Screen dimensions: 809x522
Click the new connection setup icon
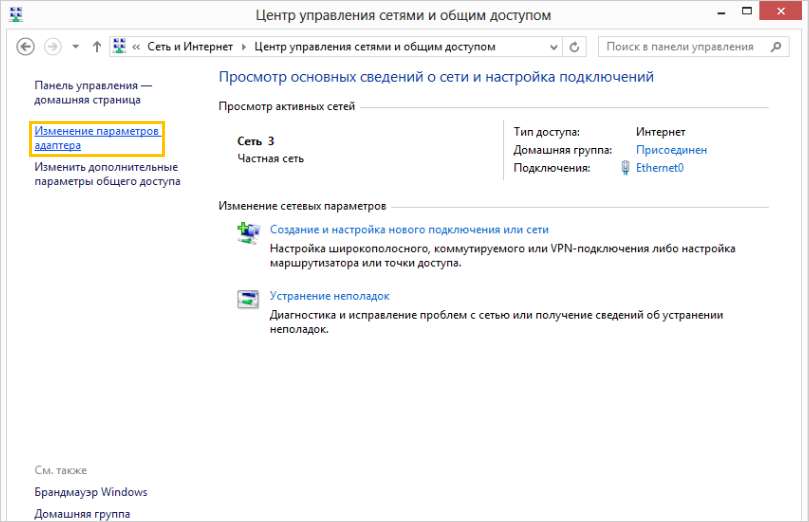point(247,232)
